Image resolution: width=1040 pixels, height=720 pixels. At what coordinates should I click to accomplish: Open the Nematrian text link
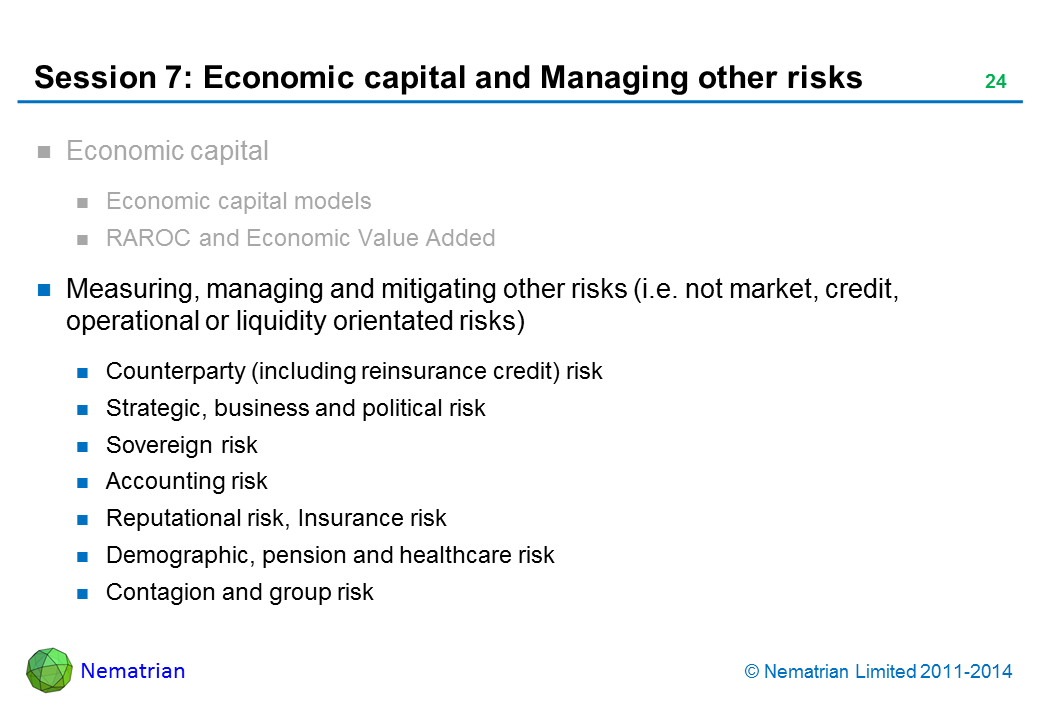[133, 671]
